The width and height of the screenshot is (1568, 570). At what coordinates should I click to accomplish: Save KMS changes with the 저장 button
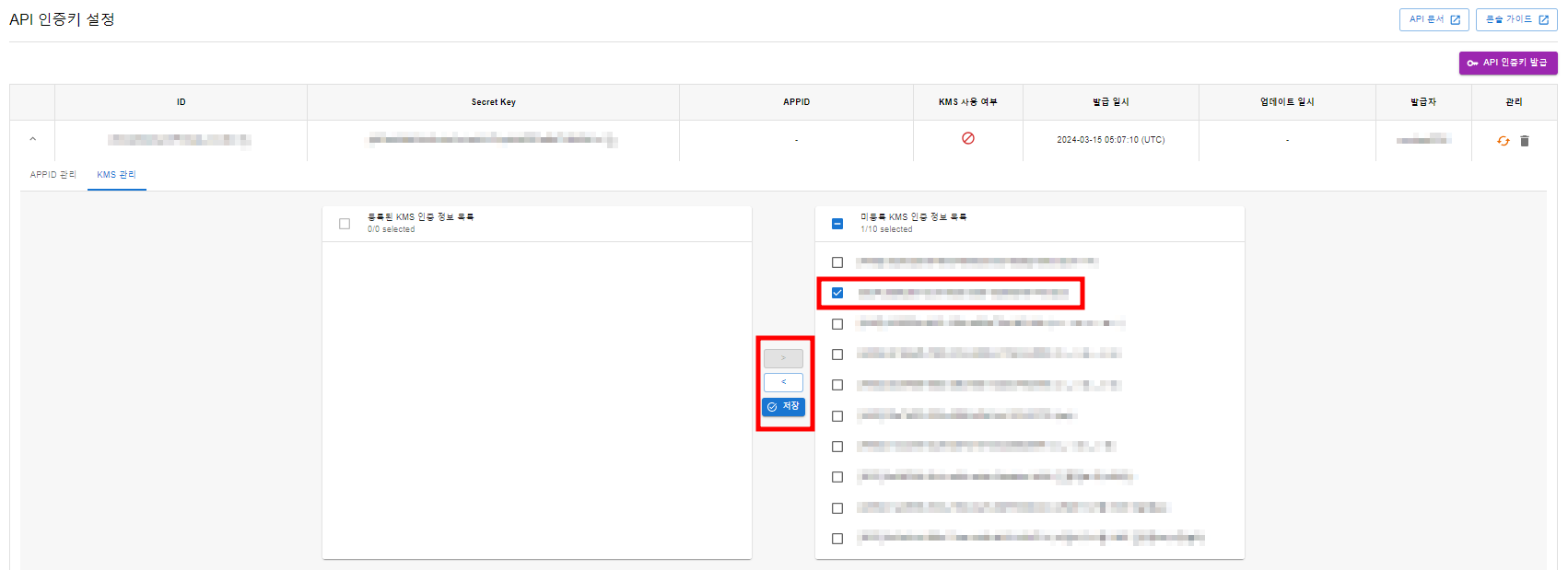click(x=783, y=406)
